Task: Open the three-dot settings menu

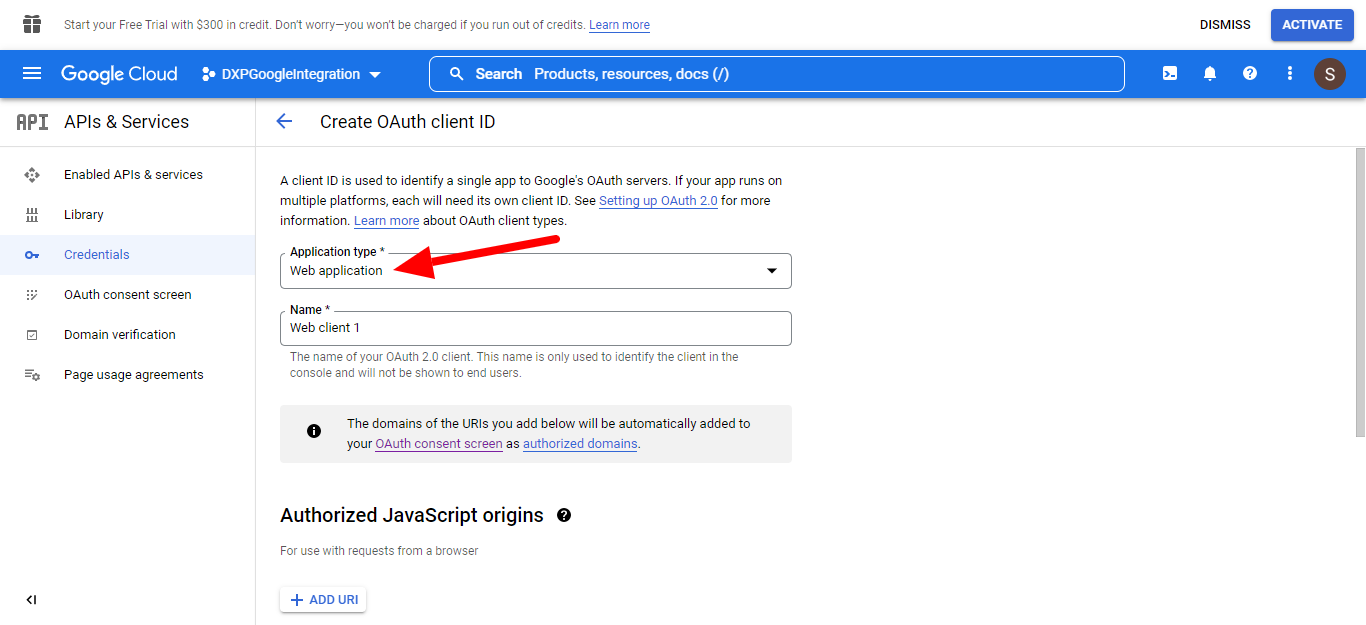Action: click(1289, 73)
